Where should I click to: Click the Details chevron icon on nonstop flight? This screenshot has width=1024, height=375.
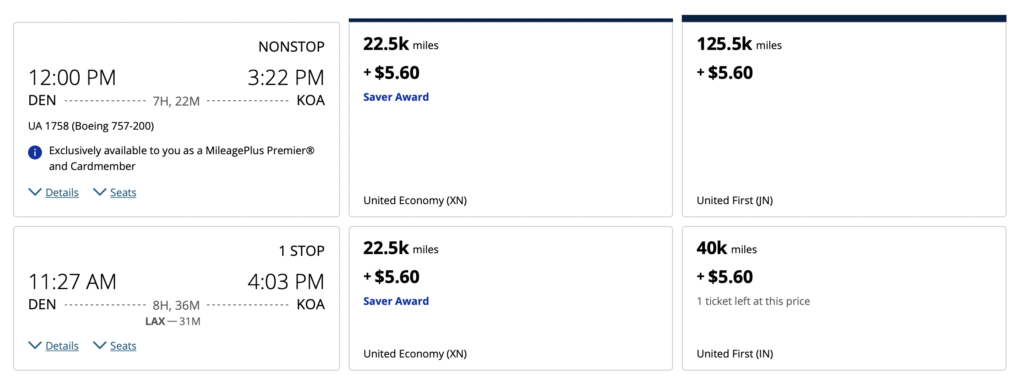click(x=35, y=192)
